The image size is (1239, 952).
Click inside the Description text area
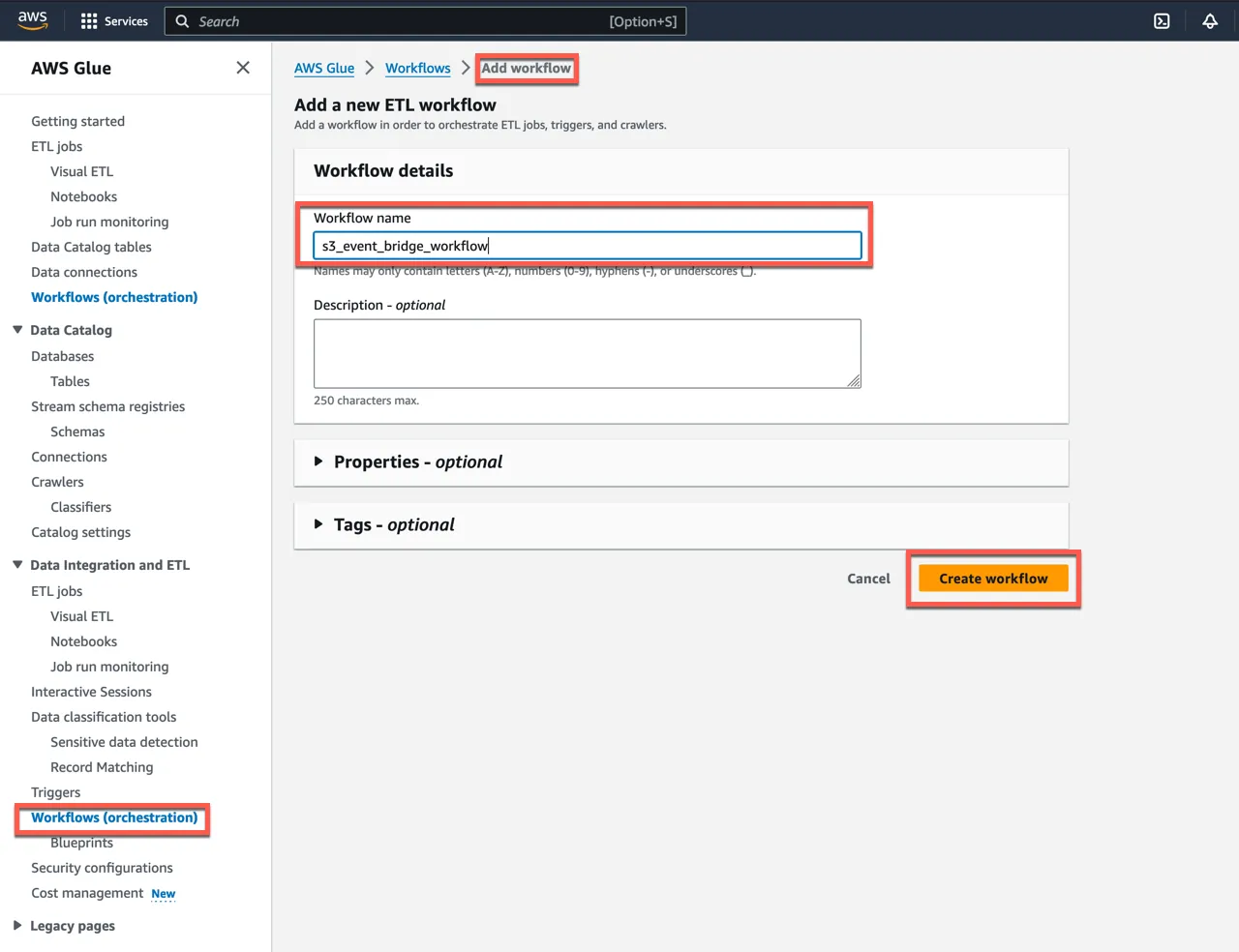[x=587, y=353]
